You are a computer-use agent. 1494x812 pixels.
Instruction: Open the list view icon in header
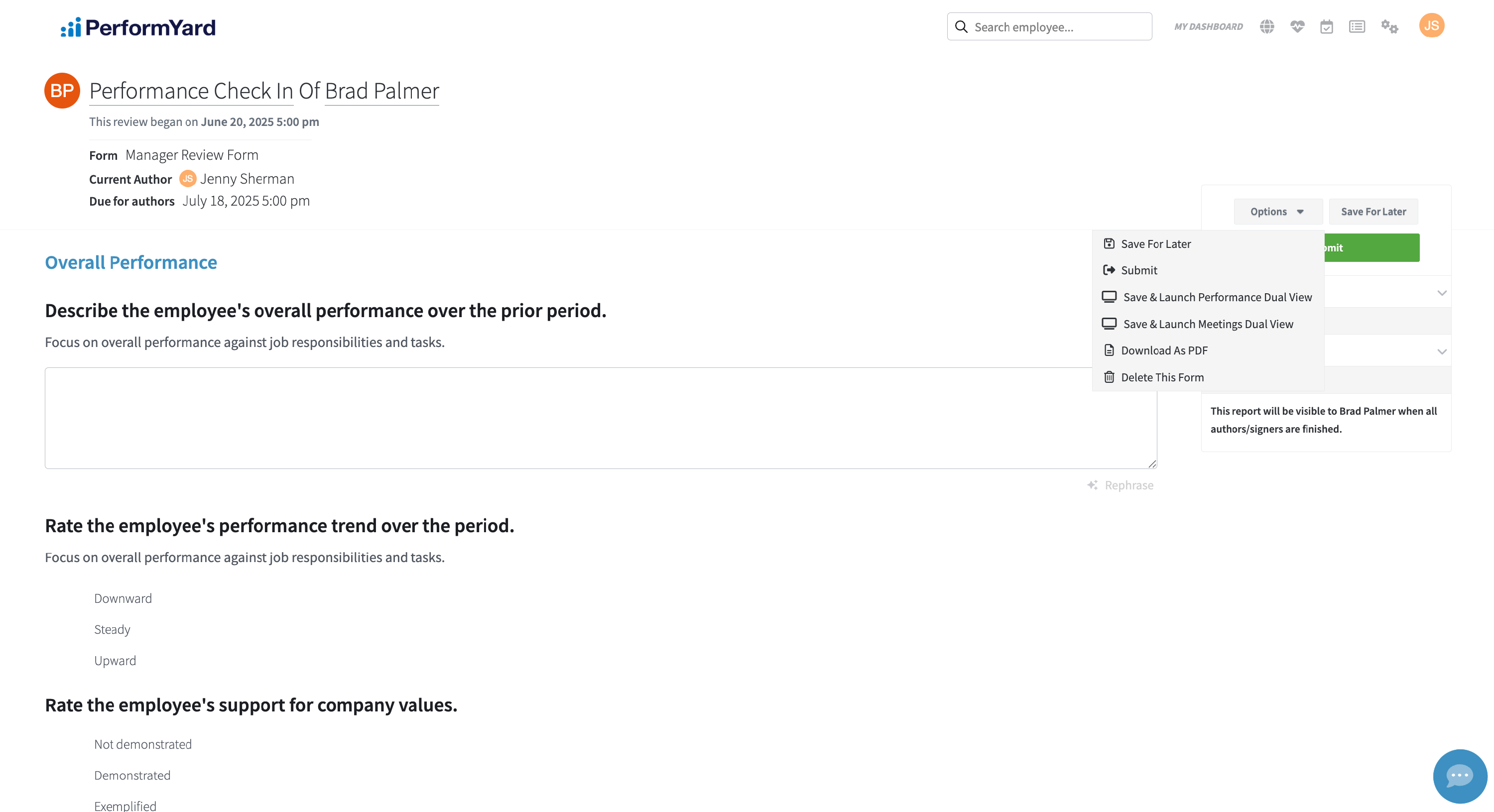(1357, 27)
